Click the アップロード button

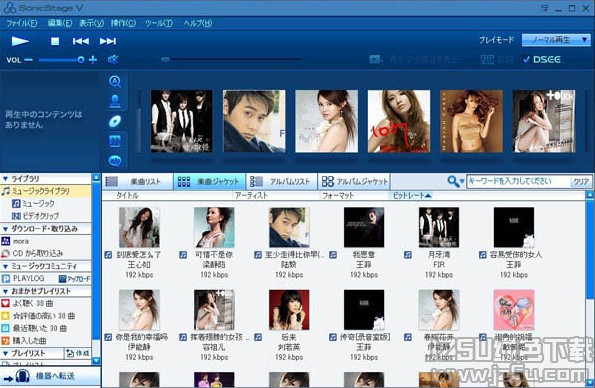coord(74,279)
